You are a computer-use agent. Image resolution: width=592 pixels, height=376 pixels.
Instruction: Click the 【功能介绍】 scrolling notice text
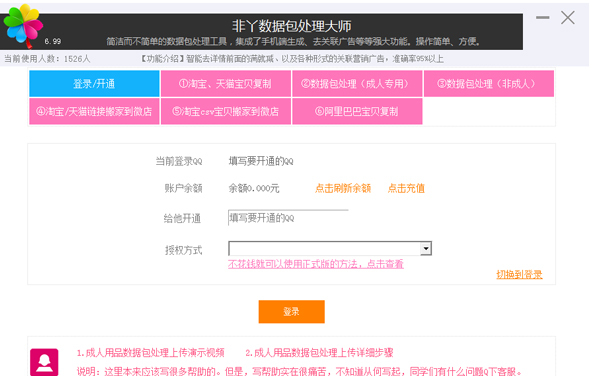[x=292, y=59]
